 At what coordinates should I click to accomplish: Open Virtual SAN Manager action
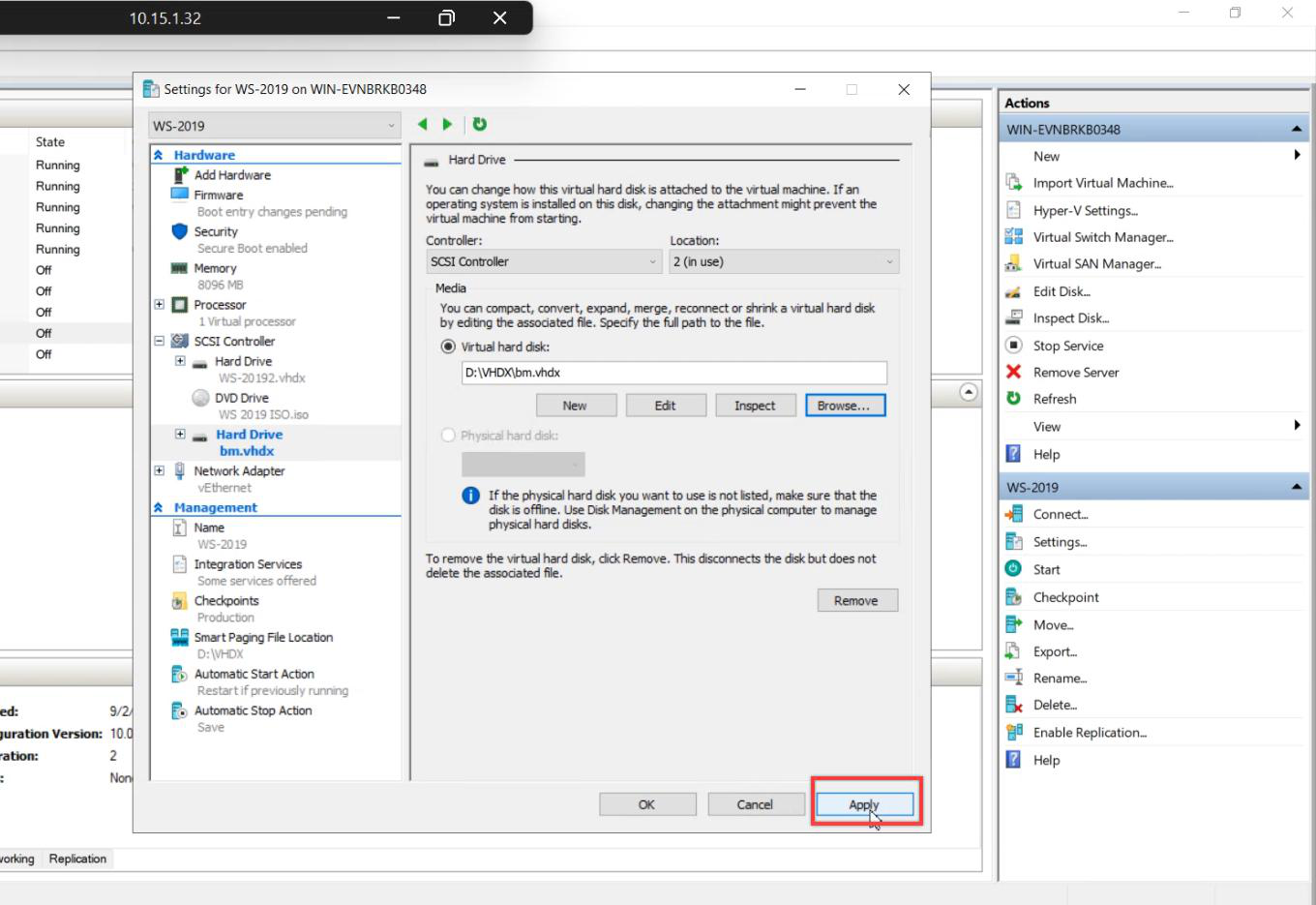pos(1096,263)
